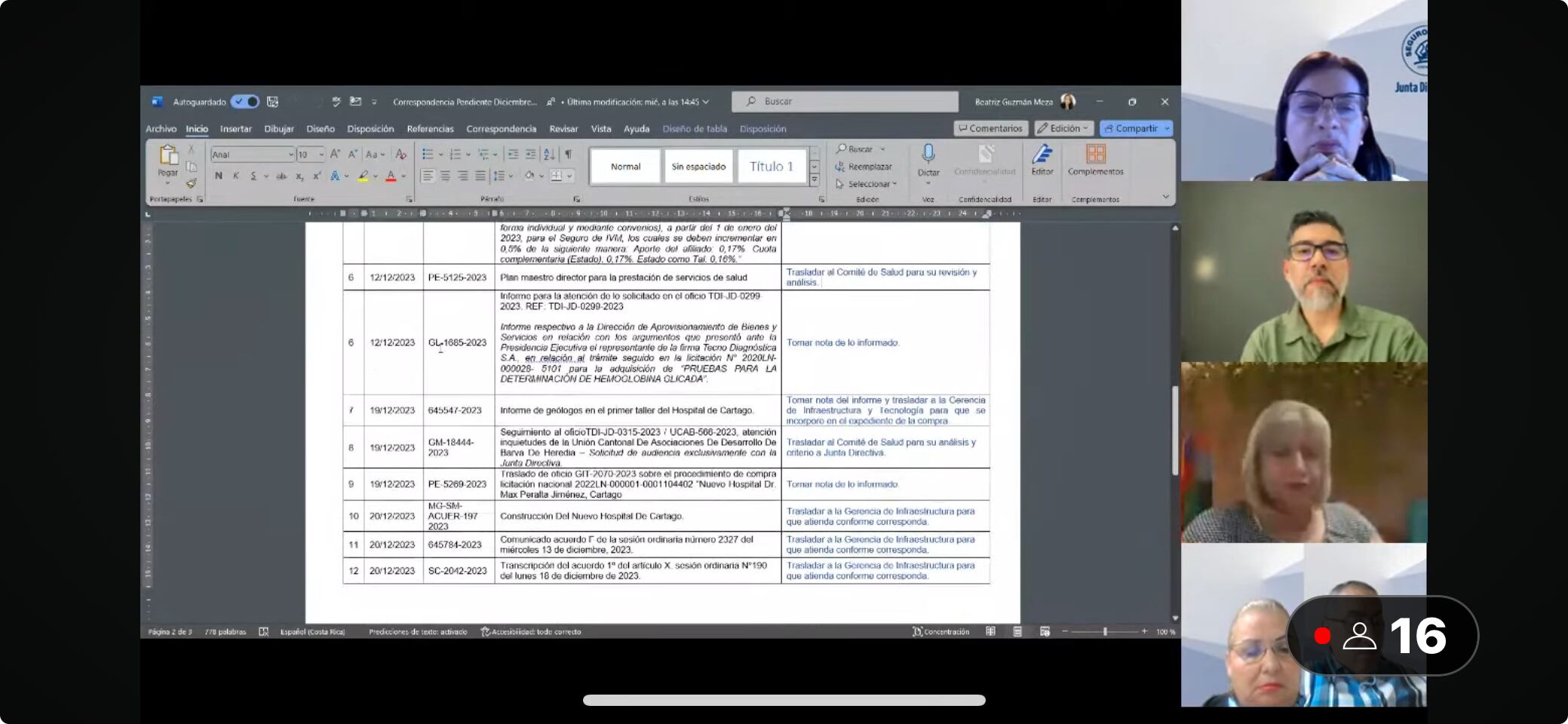The height and width of the screenshot is (724, 1568).
Task: Click the Reemplazar replace tool
Action: coord(864,167)
